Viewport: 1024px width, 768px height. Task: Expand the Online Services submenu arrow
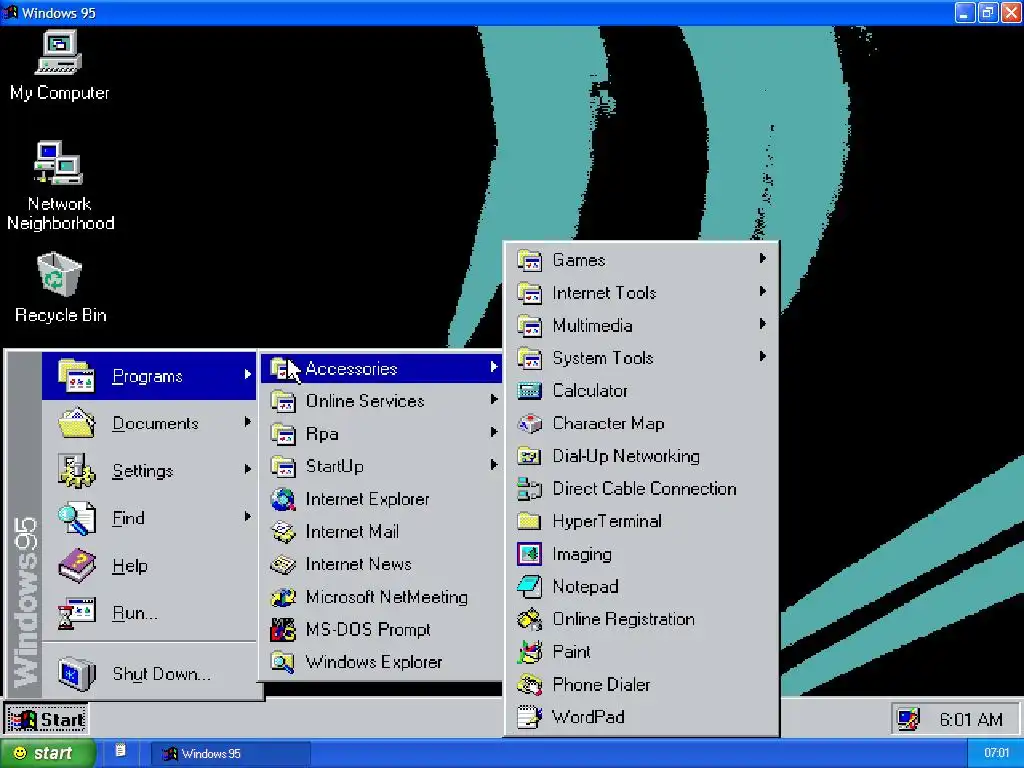click(x=494, y=400)
